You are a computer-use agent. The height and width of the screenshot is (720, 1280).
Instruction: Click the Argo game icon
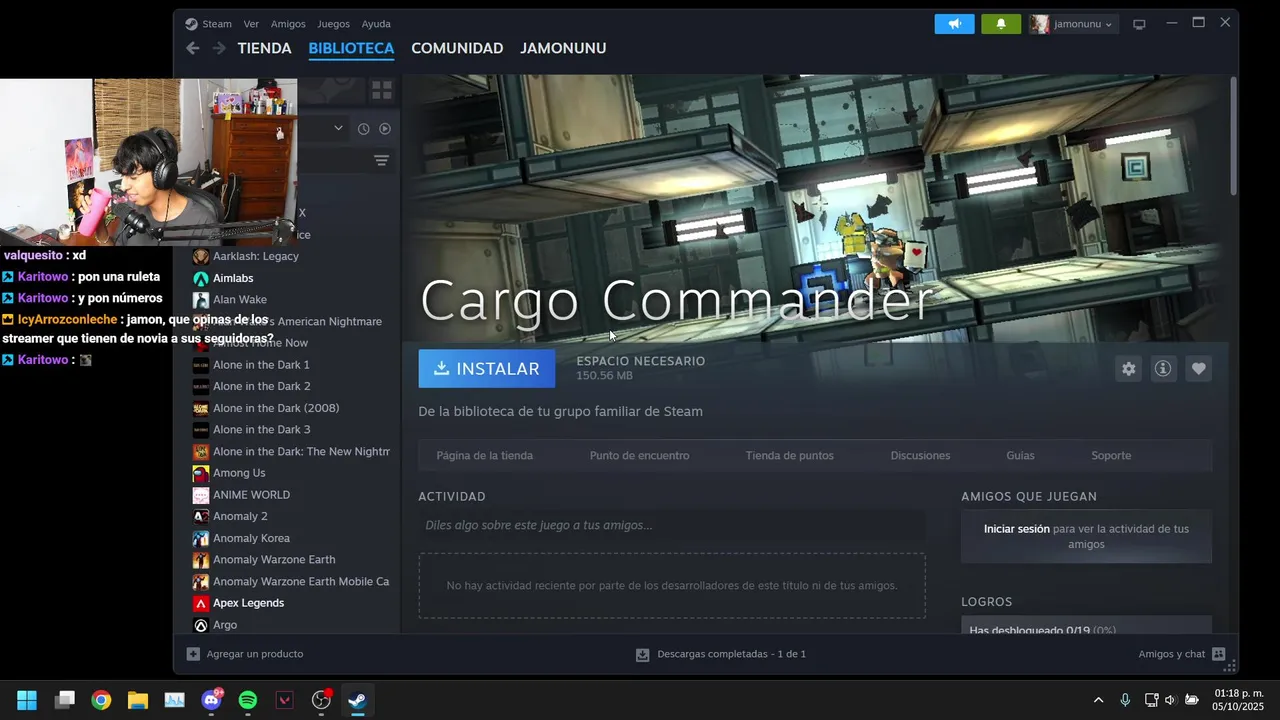click(201, 625)
